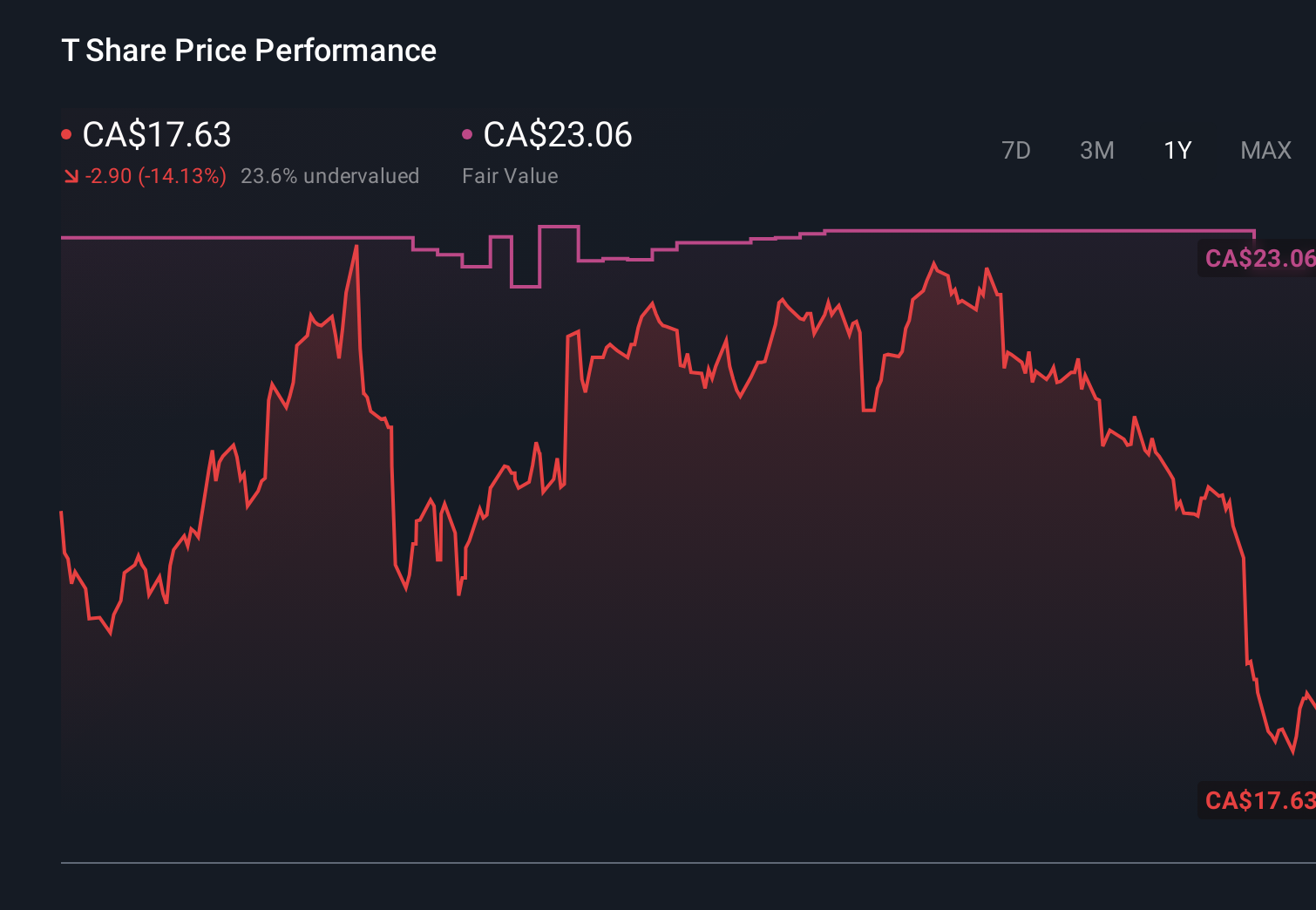Click the purple Fair Value legend dot
The image size is (1316, 910).
pos(469,132)
